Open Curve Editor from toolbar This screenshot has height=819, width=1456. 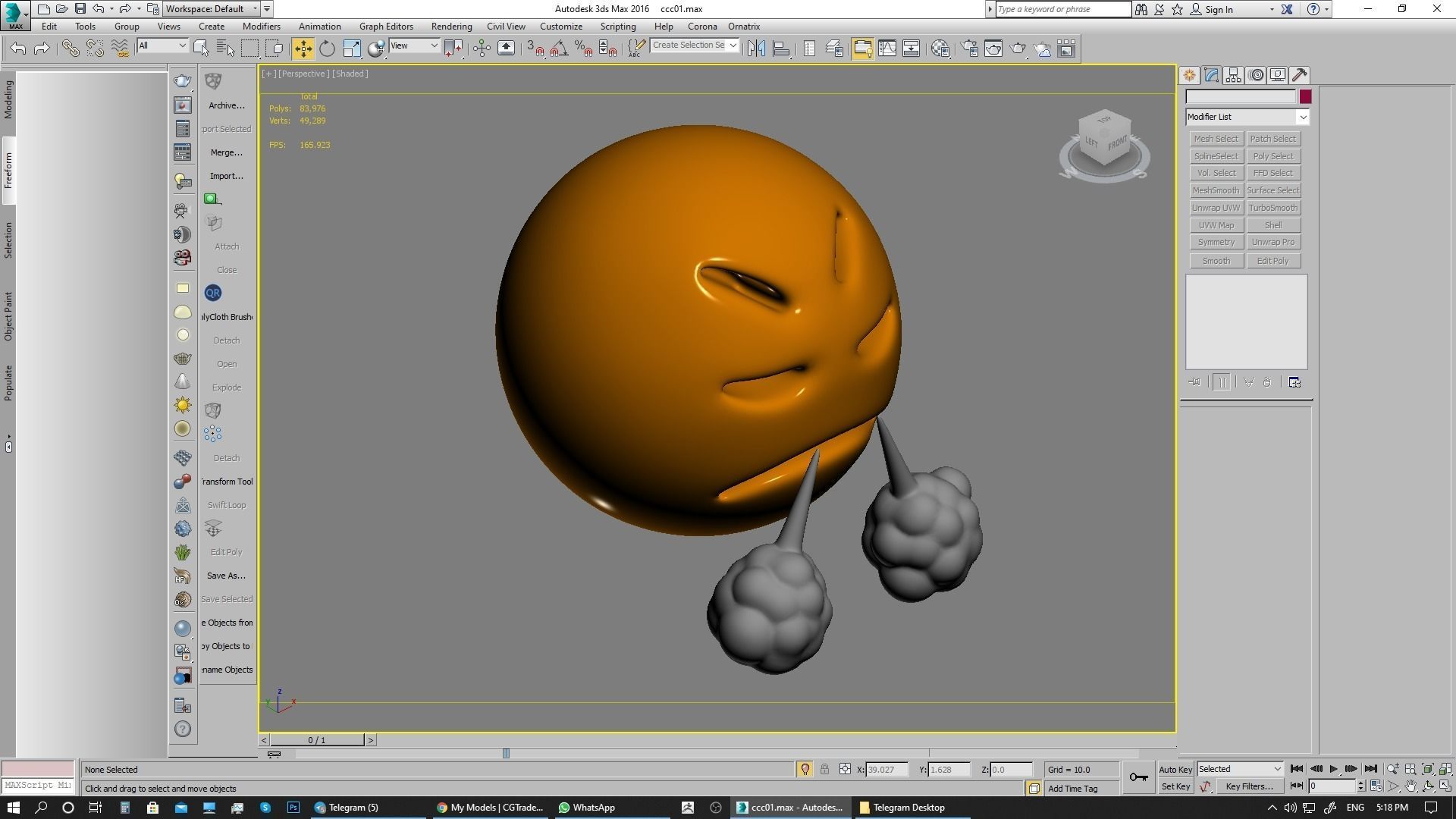coord(887,49)
